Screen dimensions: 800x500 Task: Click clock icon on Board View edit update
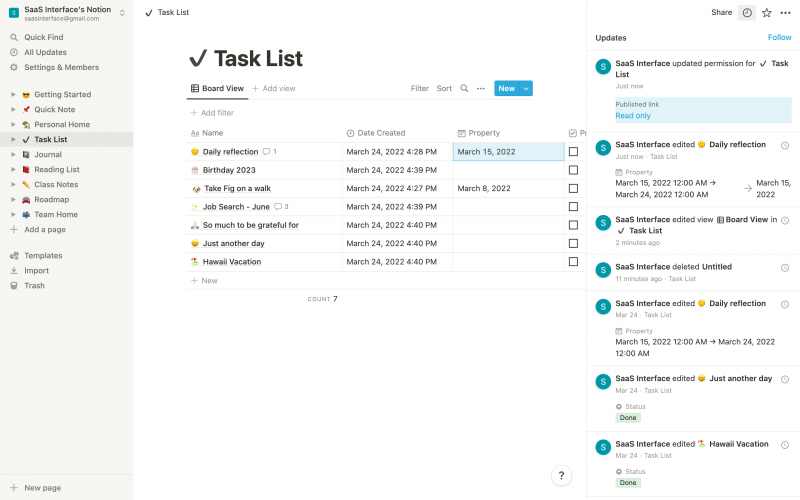click(x=785, y=220)
